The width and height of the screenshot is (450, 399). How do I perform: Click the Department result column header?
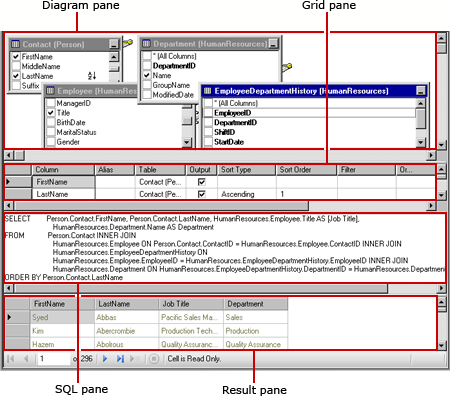pos(256,304)
